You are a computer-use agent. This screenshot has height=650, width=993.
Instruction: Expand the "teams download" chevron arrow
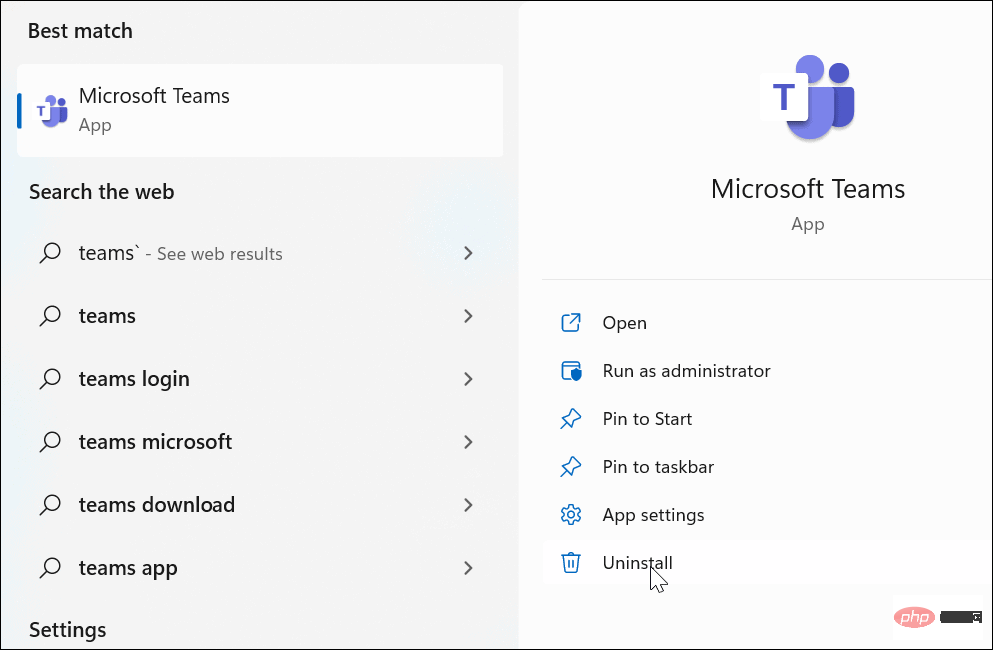pyautogui.click(x=468, y=505)
